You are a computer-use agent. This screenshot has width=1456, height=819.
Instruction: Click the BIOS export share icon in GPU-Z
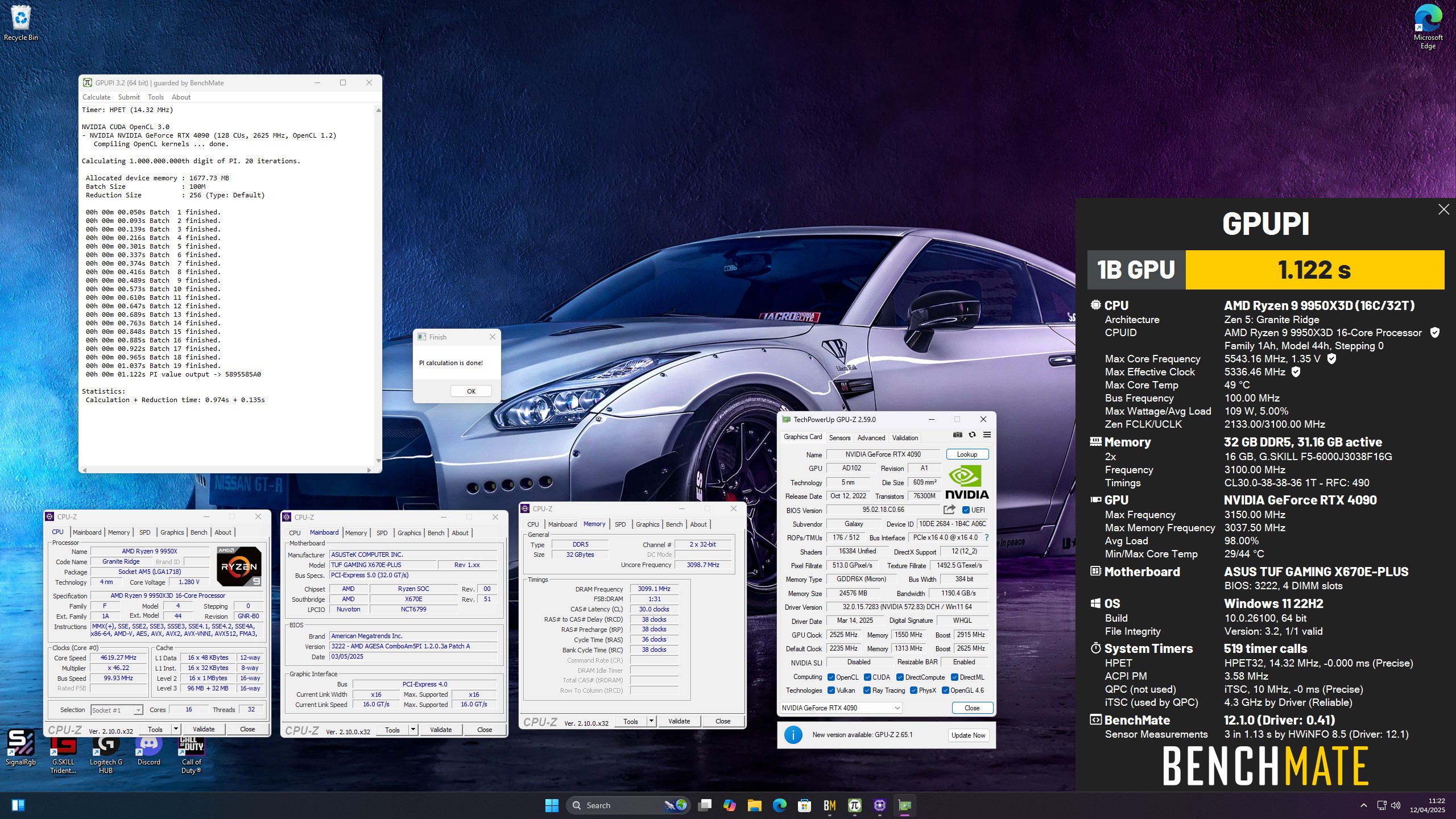[x=949, y=510]
